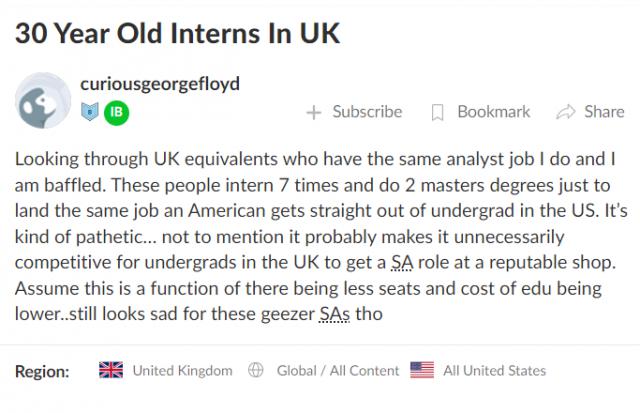Click the plus icon beside Subscribe

[314, 113]
